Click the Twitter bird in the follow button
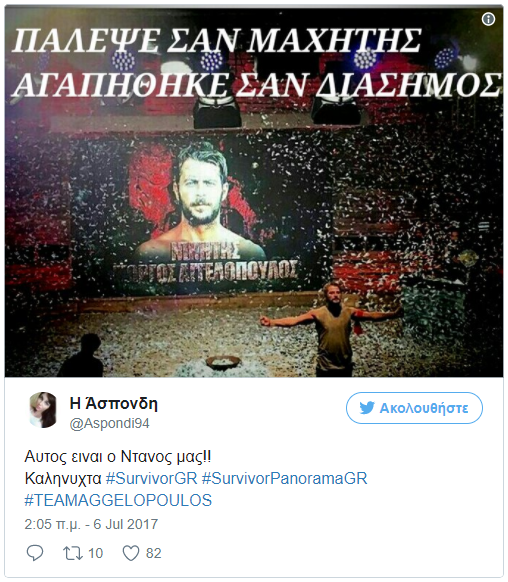This screenshot has width=508, height=582. tap(367, 408)
